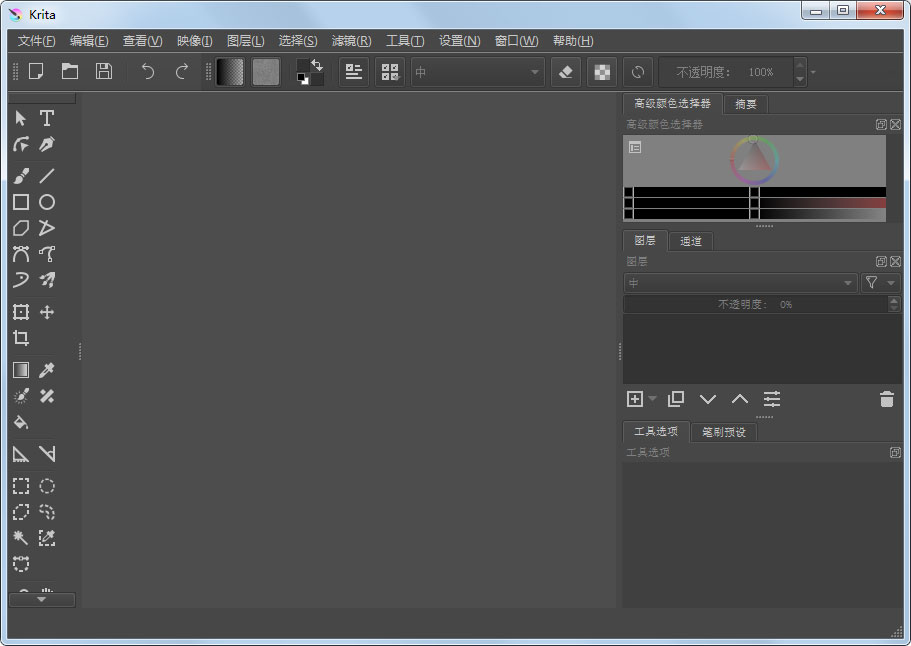Select the Gradient tool
The width and height of the screenshot is (911, 646).
20,369
